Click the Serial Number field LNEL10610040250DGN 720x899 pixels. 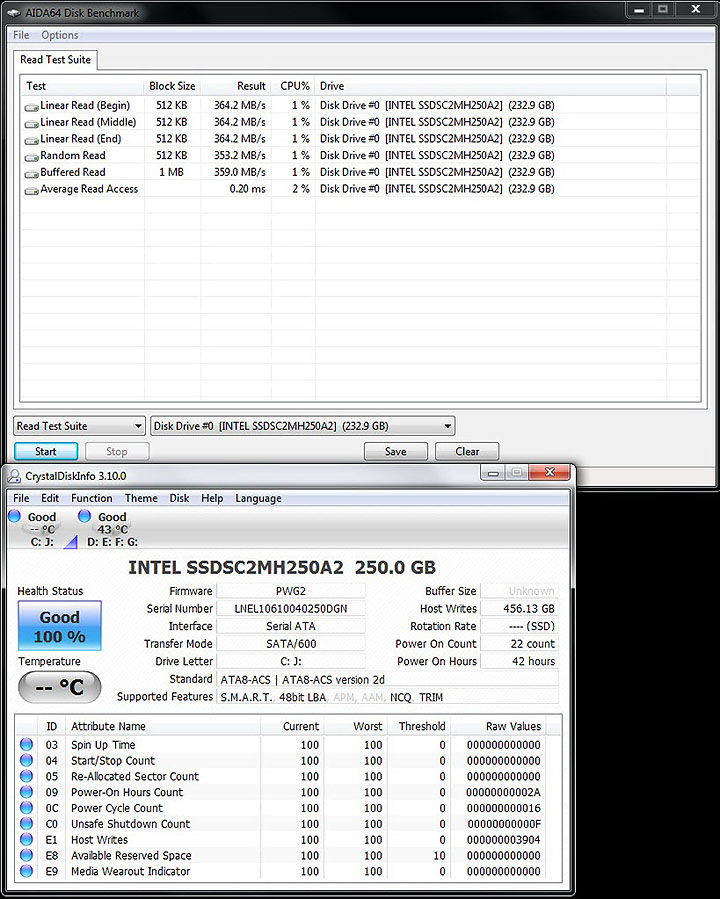tap(291, 609)
